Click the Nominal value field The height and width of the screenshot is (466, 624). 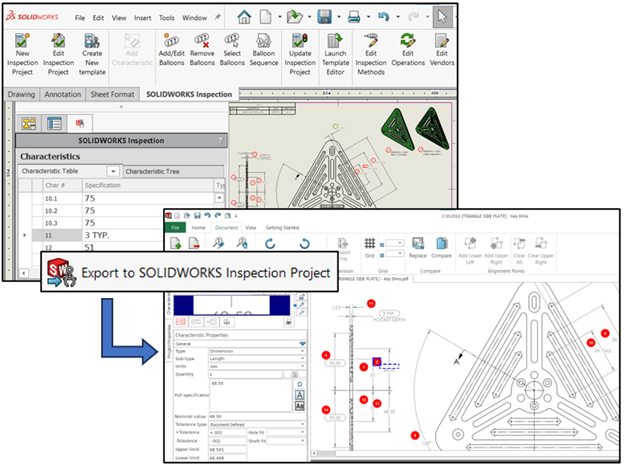coord(257,416)
